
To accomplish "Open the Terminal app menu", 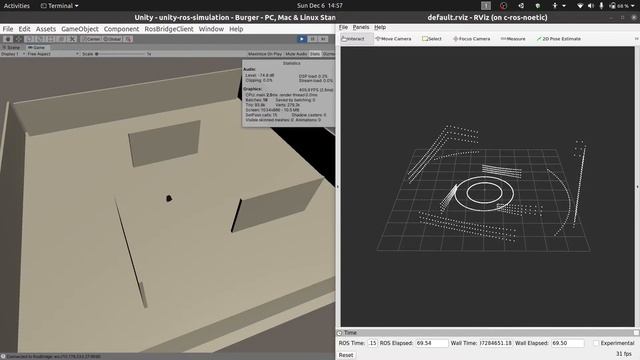I will point(60,6).
